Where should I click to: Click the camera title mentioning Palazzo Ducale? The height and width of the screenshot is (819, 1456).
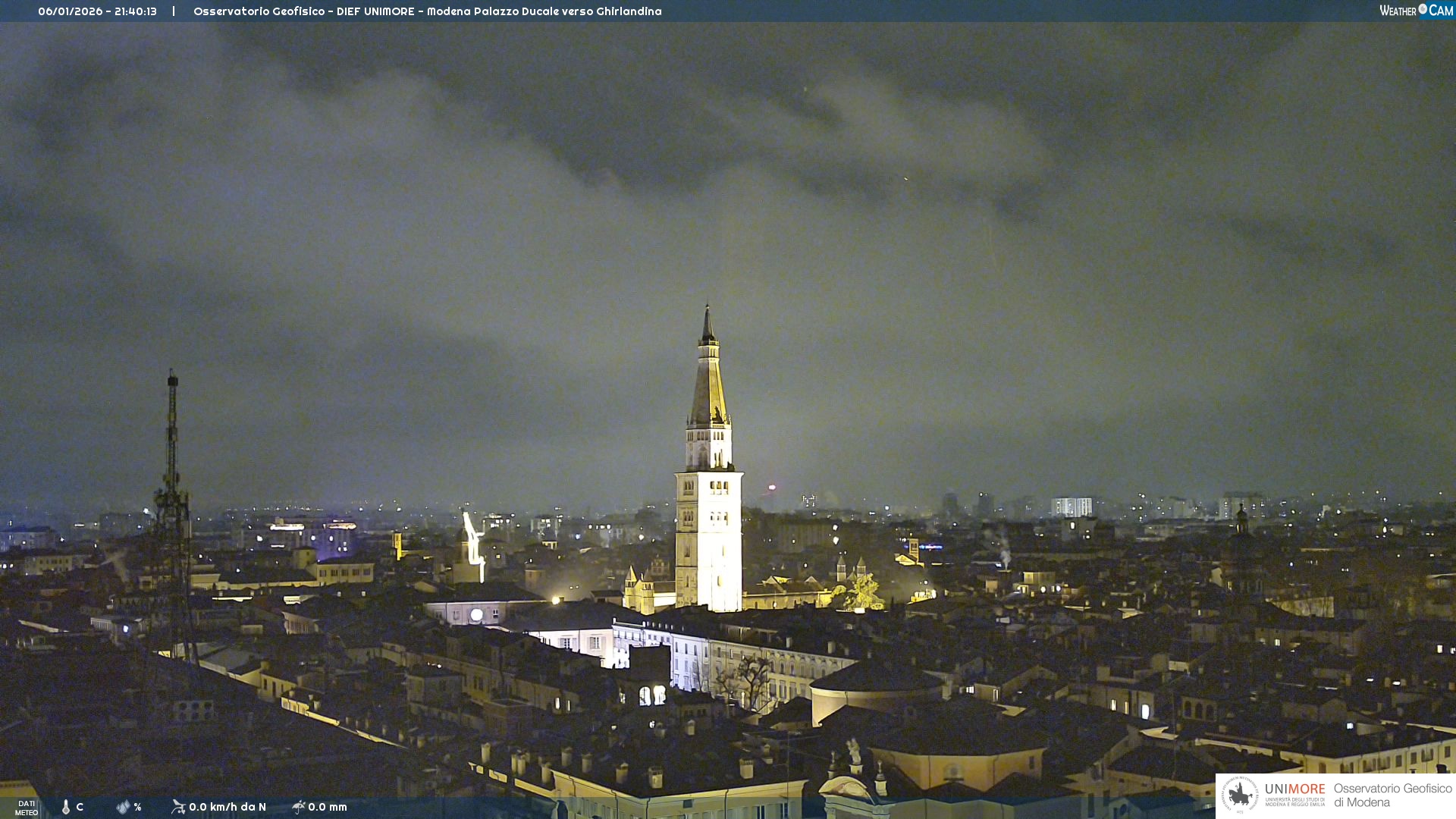pos(427,11)
